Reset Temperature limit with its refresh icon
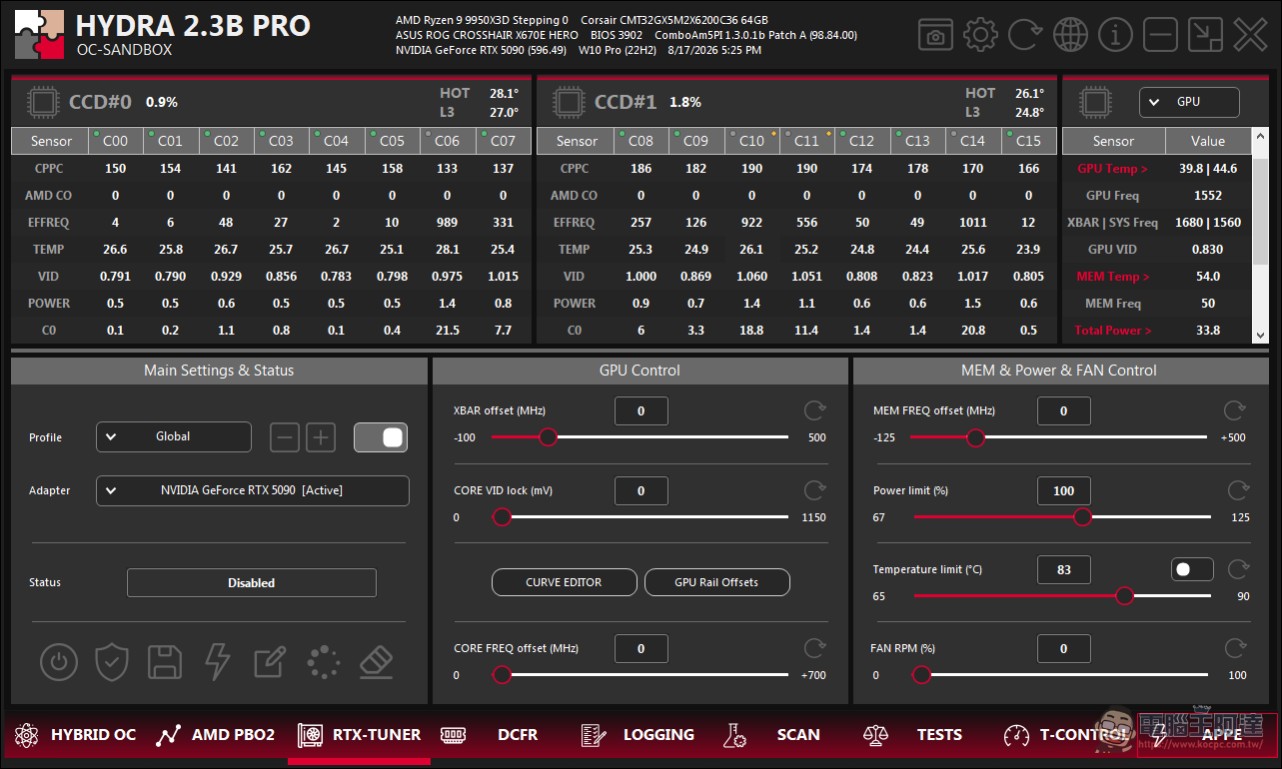 (1238, 569)
